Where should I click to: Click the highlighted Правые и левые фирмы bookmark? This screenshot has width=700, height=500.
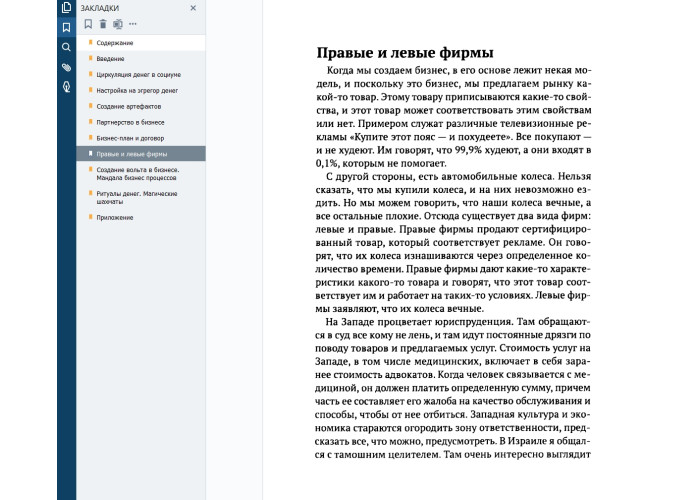(132, 154)
